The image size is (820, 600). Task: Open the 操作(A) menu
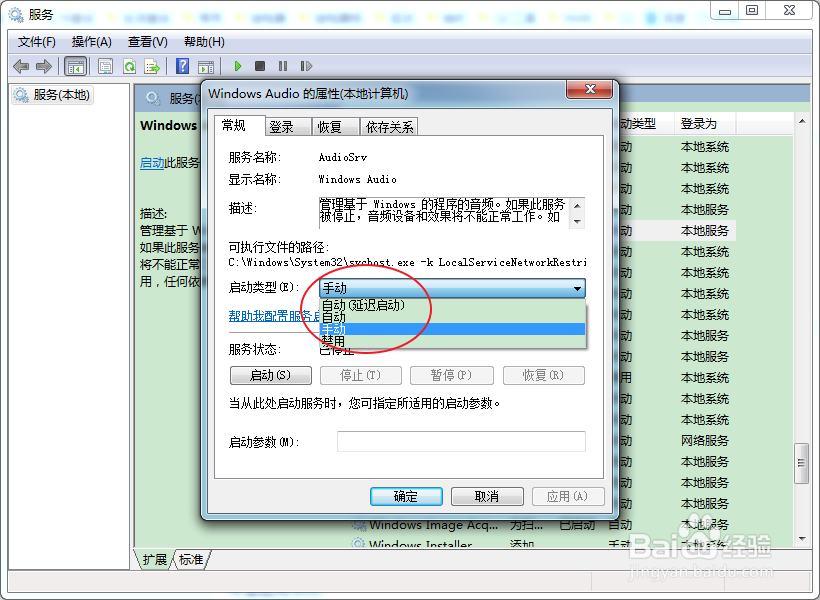[92, 42]
